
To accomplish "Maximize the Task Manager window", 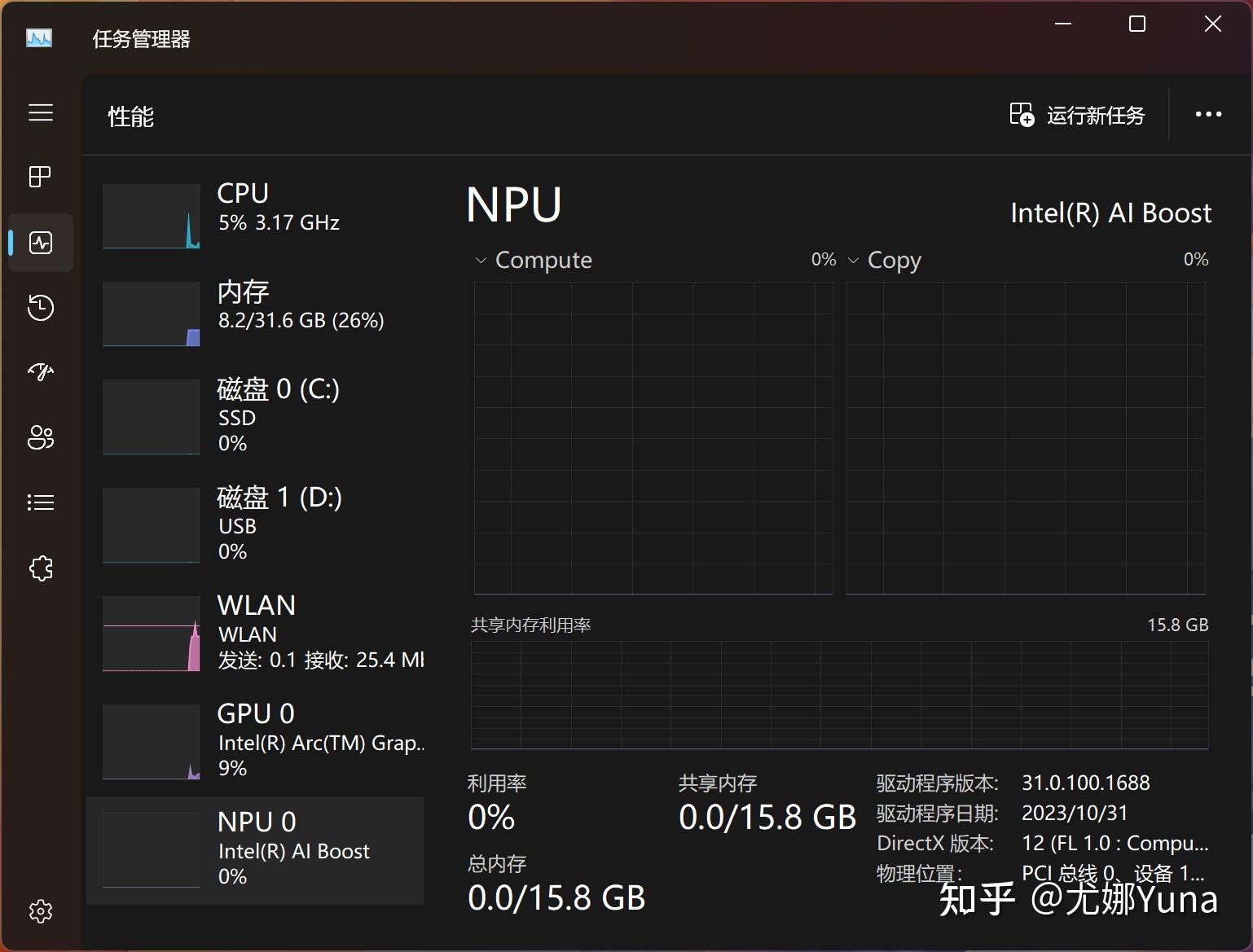I will (x=1137, y=24).
